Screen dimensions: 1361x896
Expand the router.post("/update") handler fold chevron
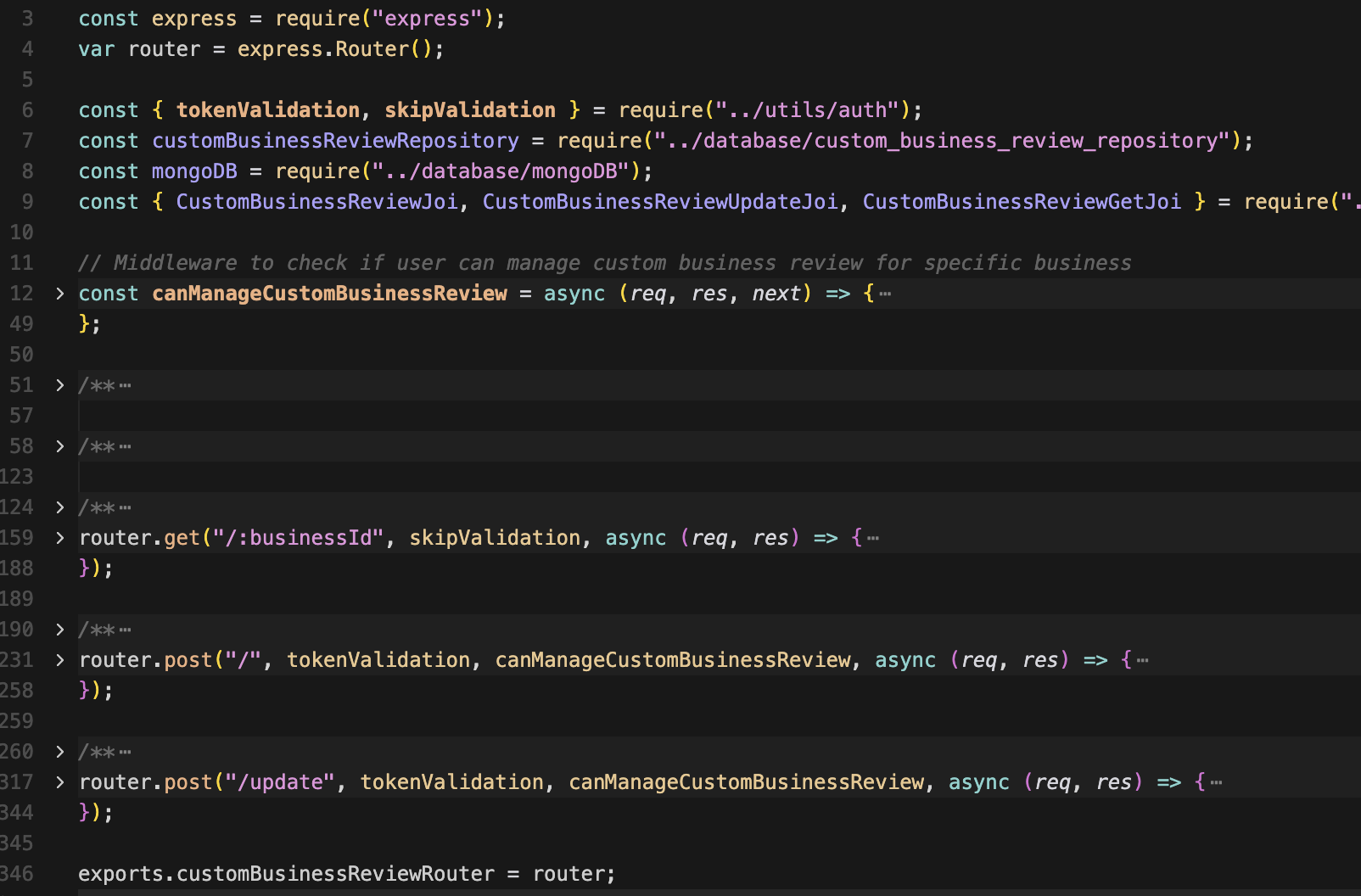[x=59, y=782]
